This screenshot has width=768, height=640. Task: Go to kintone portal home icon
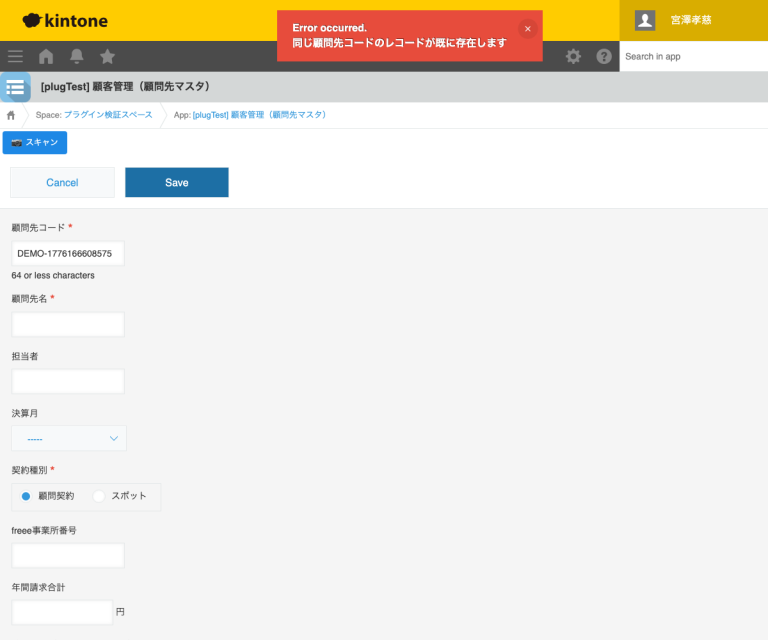tap(46, 56)
